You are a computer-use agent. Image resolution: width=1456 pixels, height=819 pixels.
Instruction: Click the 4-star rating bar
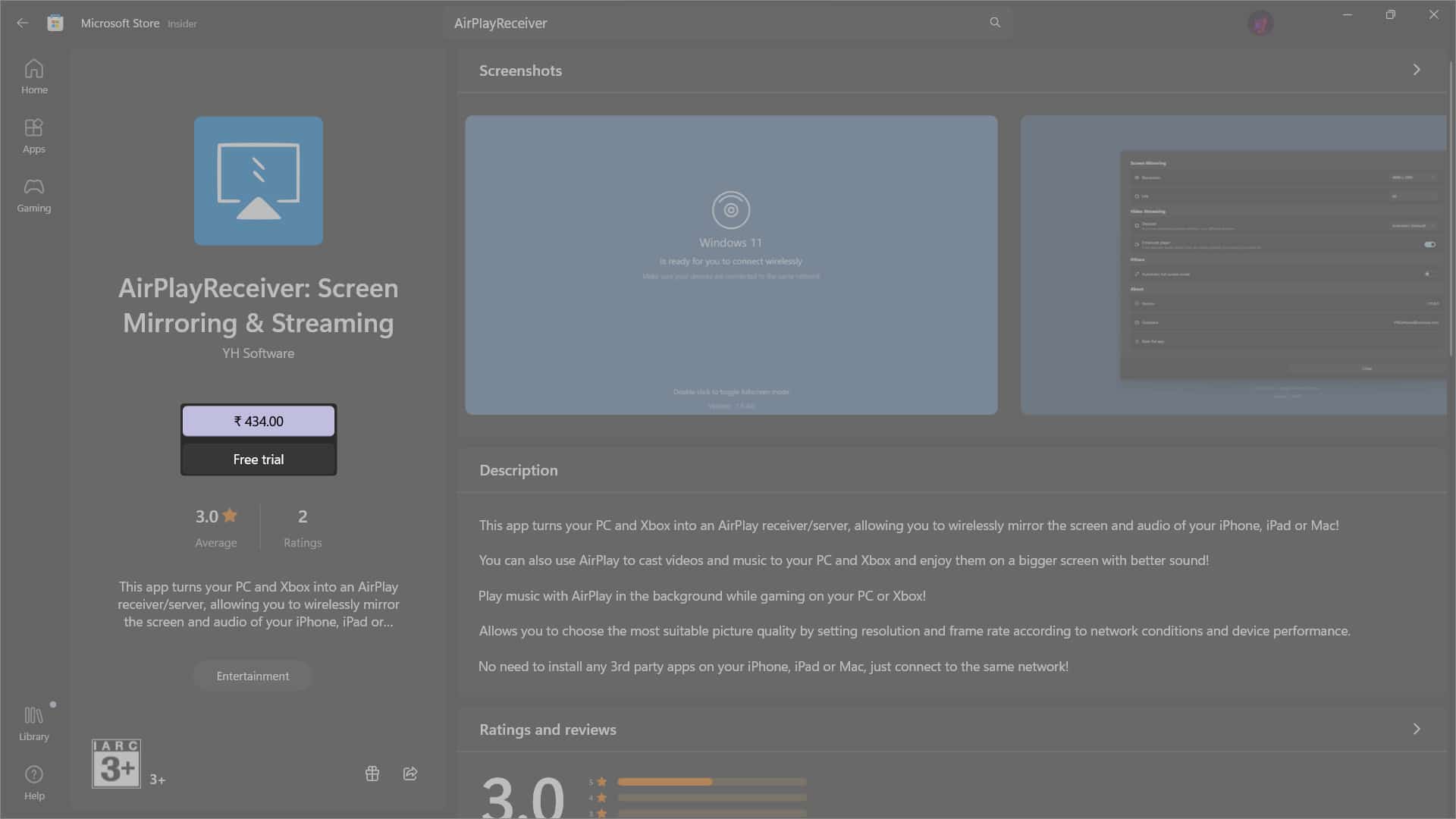tap(711, 797)
